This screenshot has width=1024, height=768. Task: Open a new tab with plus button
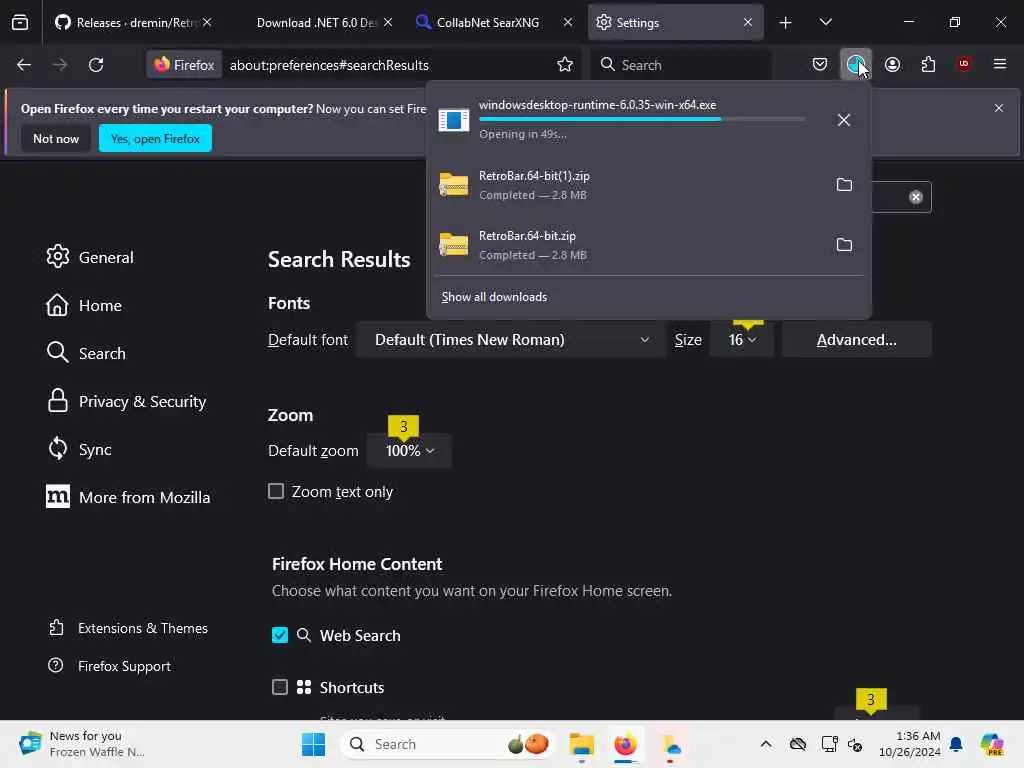(x=786, y=23)
